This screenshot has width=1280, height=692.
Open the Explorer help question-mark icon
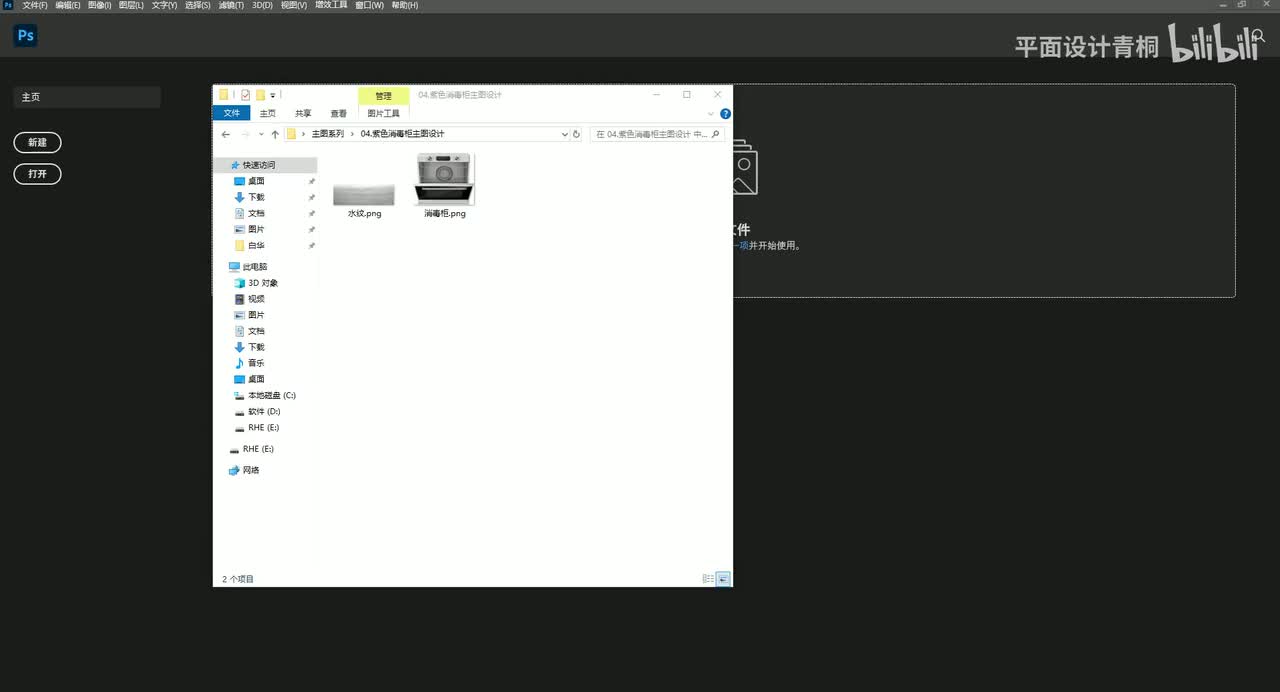pyautogui.click(x=726, y=114)
